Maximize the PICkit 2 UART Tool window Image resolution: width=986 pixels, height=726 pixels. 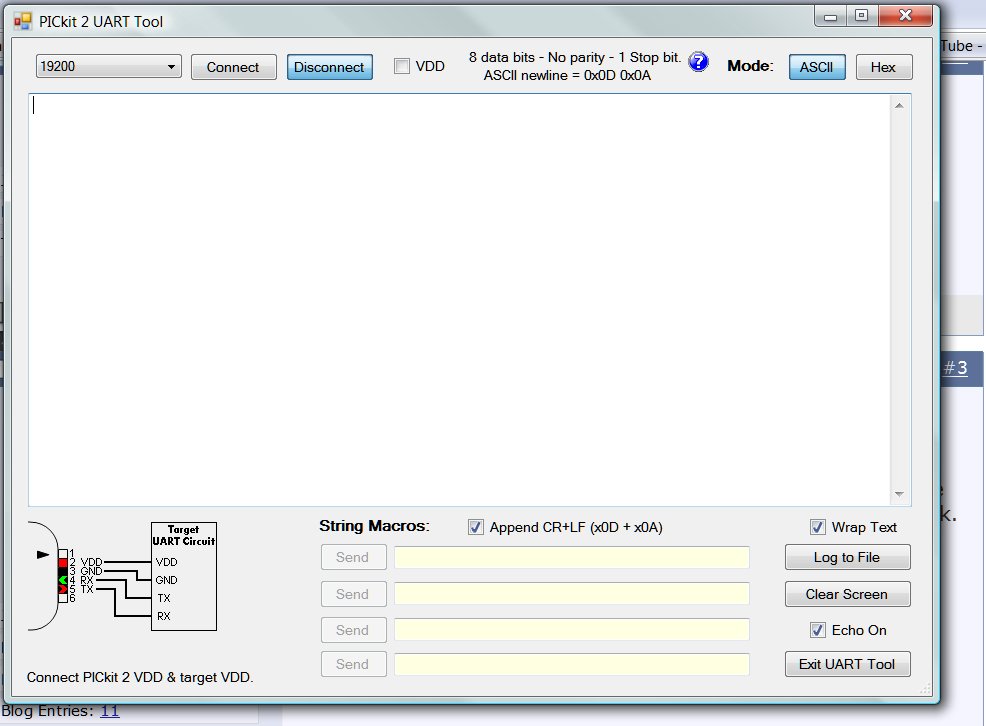[861, 16]
